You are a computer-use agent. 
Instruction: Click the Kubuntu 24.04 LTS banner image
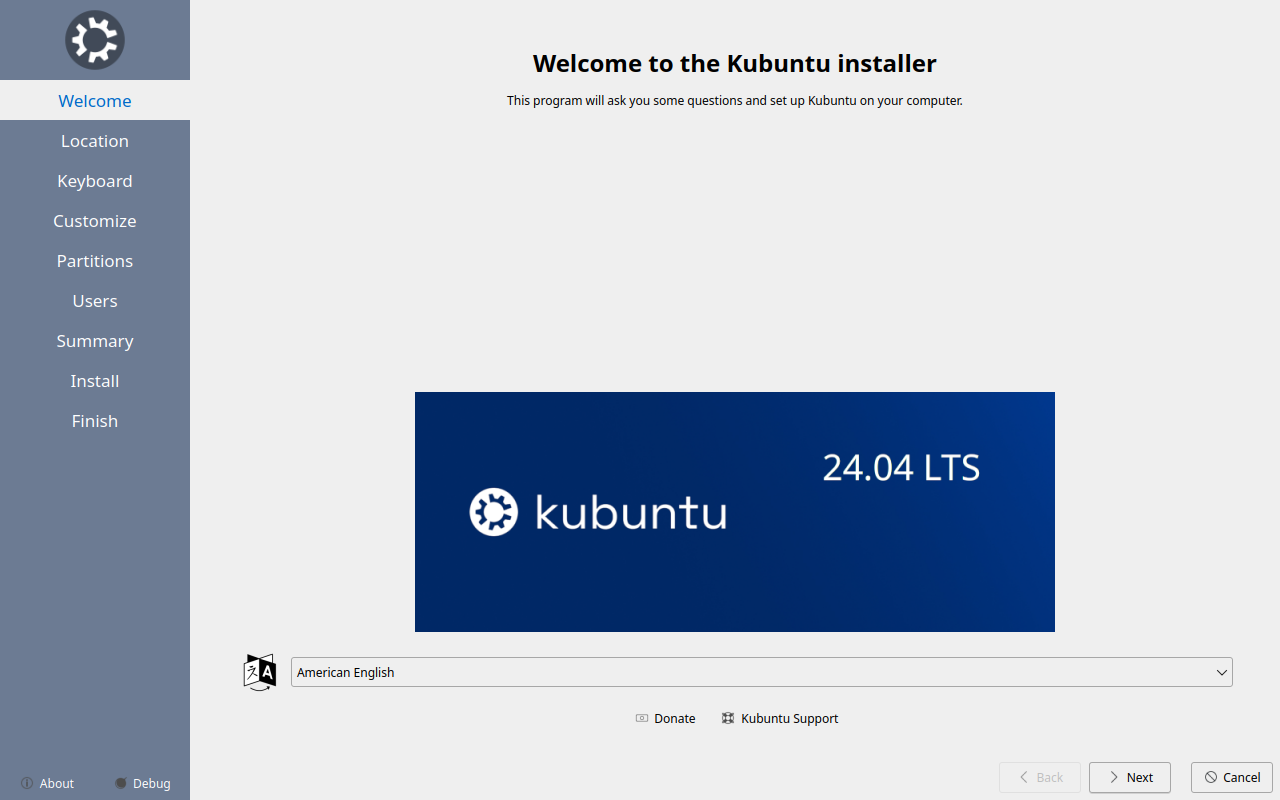735,512
